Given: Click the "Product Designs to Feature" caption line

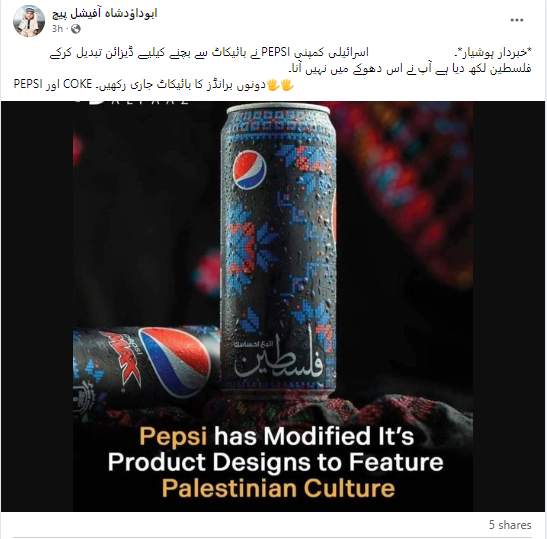Looking at the screenshot, I should point(276,462).
